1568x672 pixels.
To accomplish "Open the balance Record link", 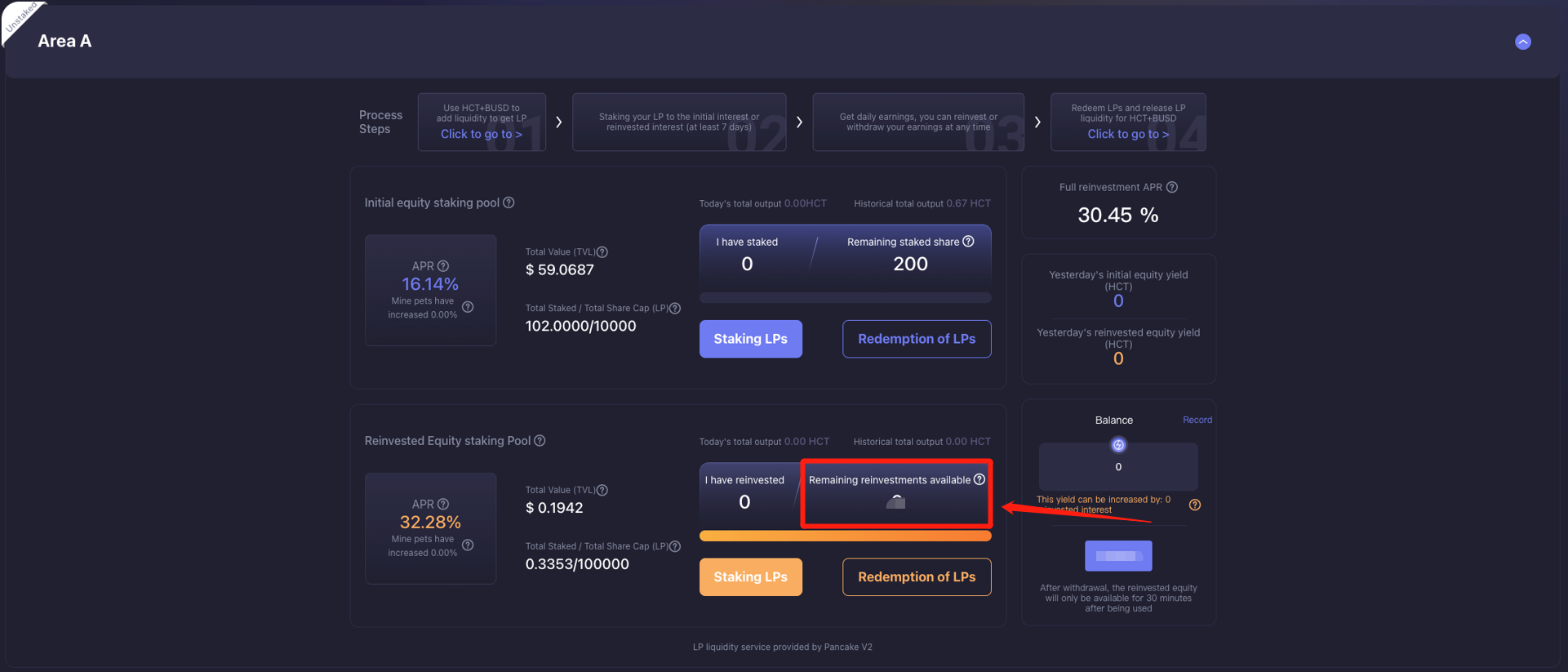I will [1197, 420].
